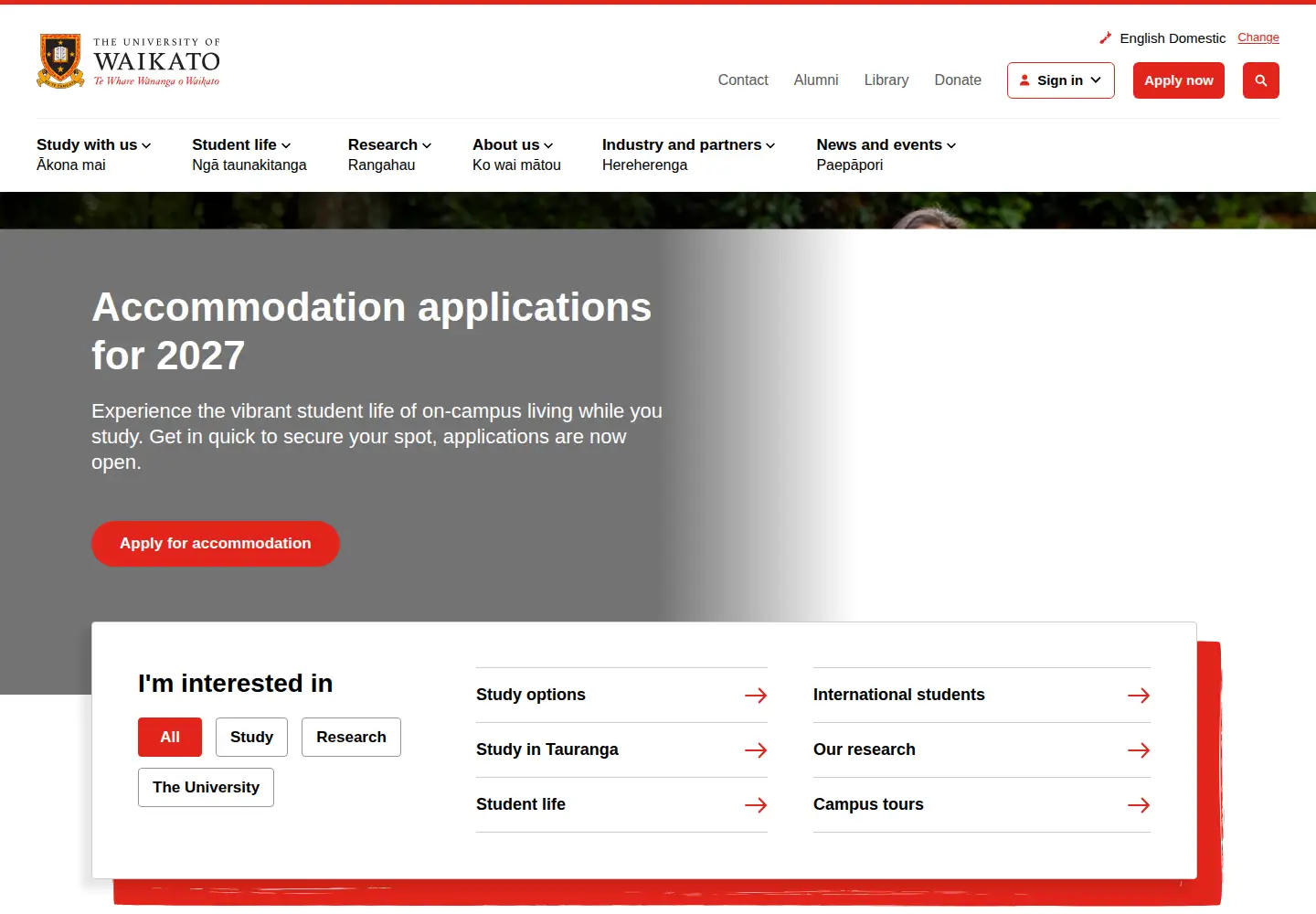Open the Campus tours link
Screen dimensions: 1316x914
pyautogui.click(x=982, y=804)
